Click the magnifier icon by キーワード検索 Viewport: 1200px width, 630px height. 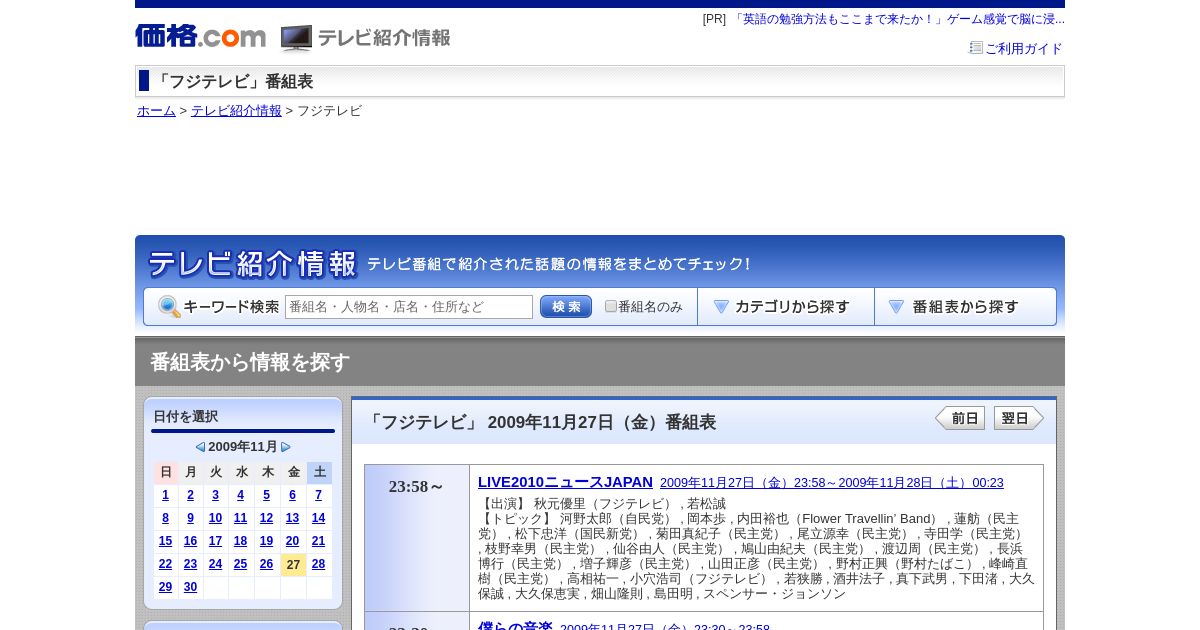point(169,307)
